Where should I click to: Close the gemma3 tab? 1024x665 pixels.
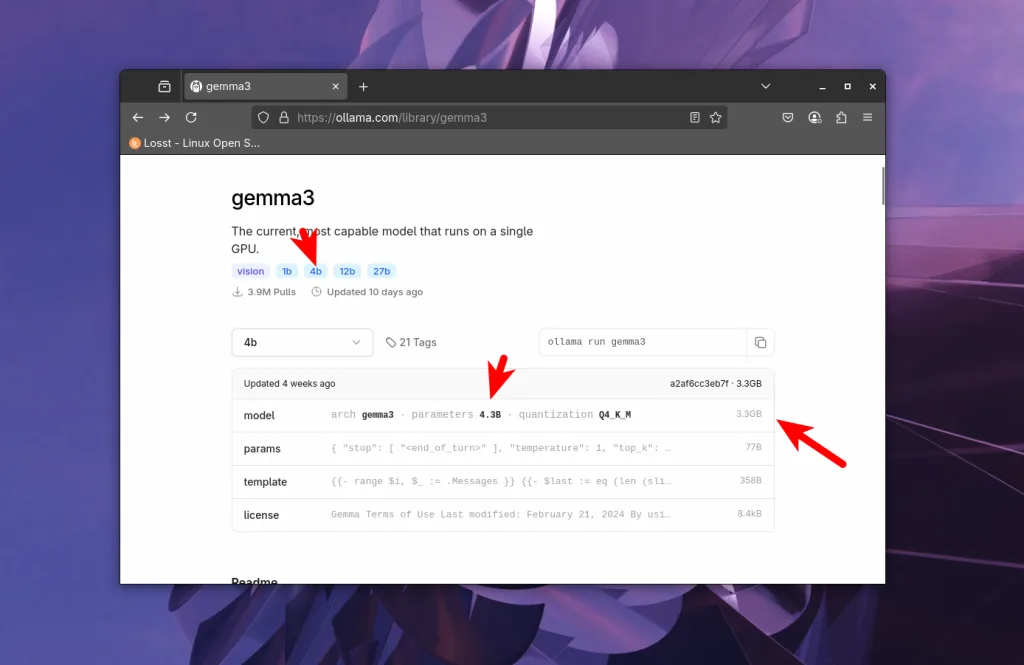tap(336, 86)
